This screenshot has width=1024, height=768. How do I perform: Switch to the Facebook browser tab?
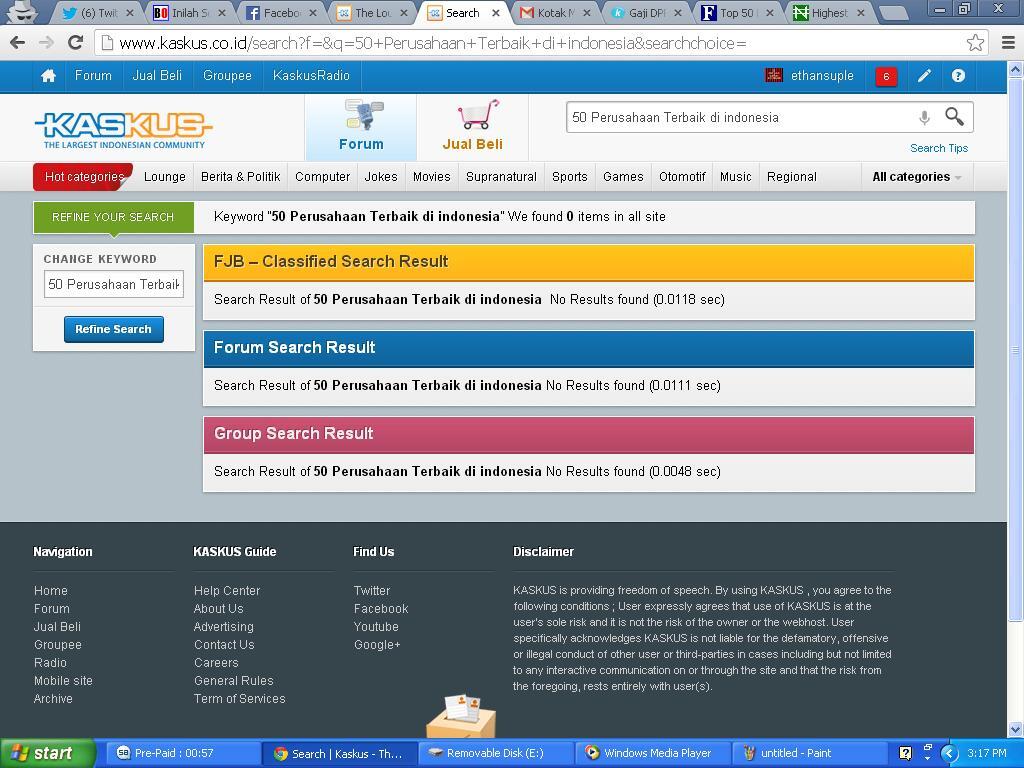tap(280, 12)
